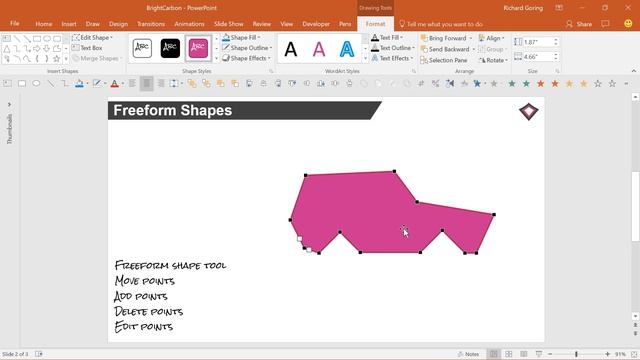Click the outline pen icon in quick access toolbar
The width and height of the screenshot is (640, 360).
coord(97,84)
